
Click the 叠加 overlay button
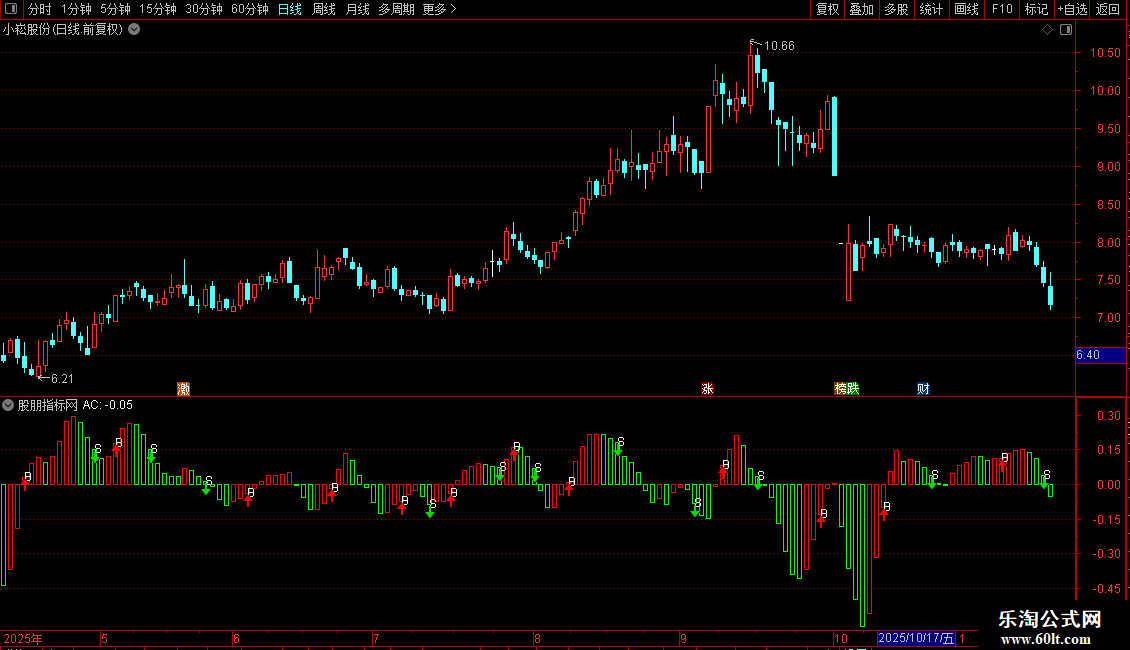(862, 9)
